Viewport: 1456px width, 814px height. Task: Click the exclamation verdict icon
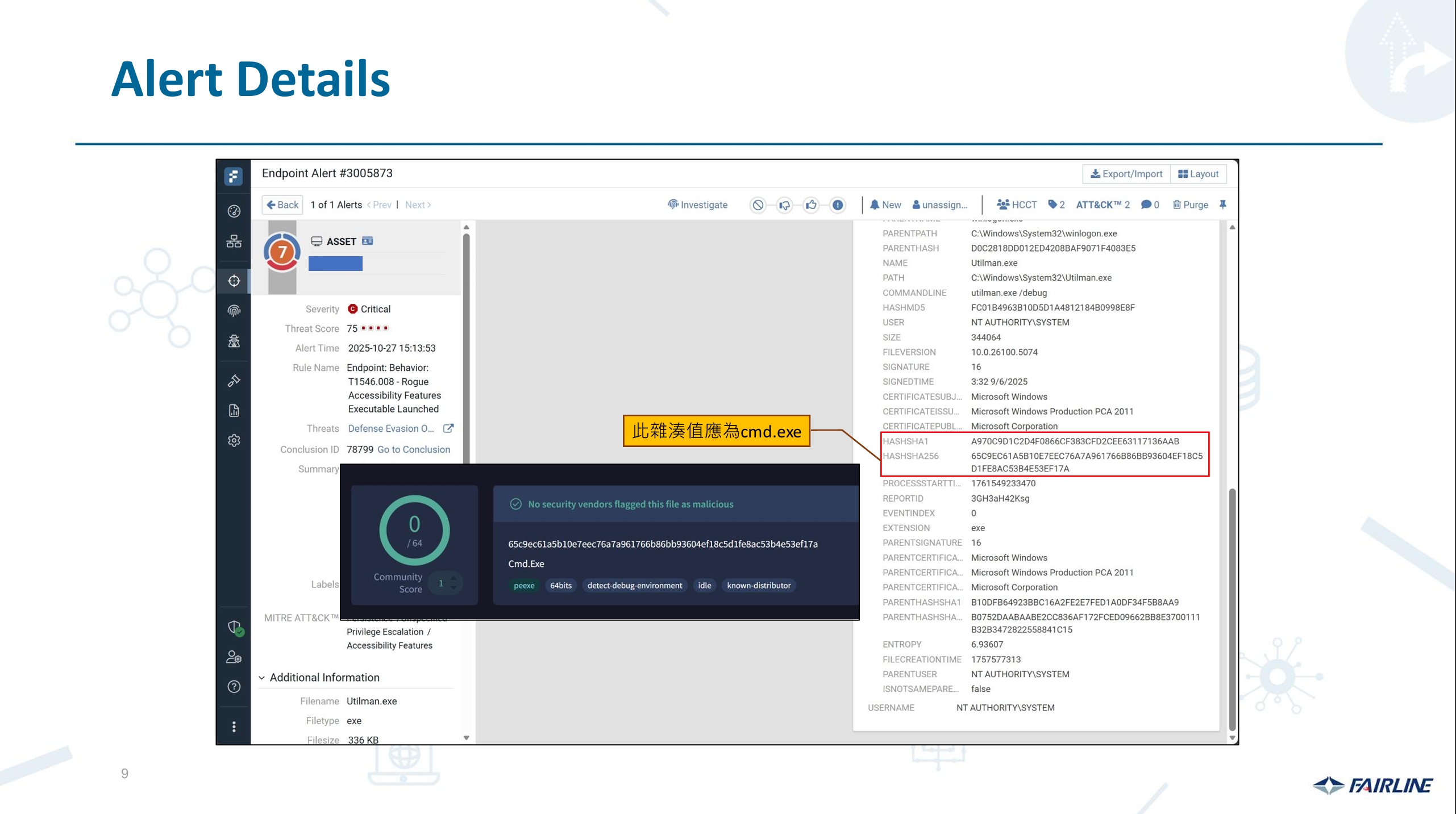pos(838,205)
